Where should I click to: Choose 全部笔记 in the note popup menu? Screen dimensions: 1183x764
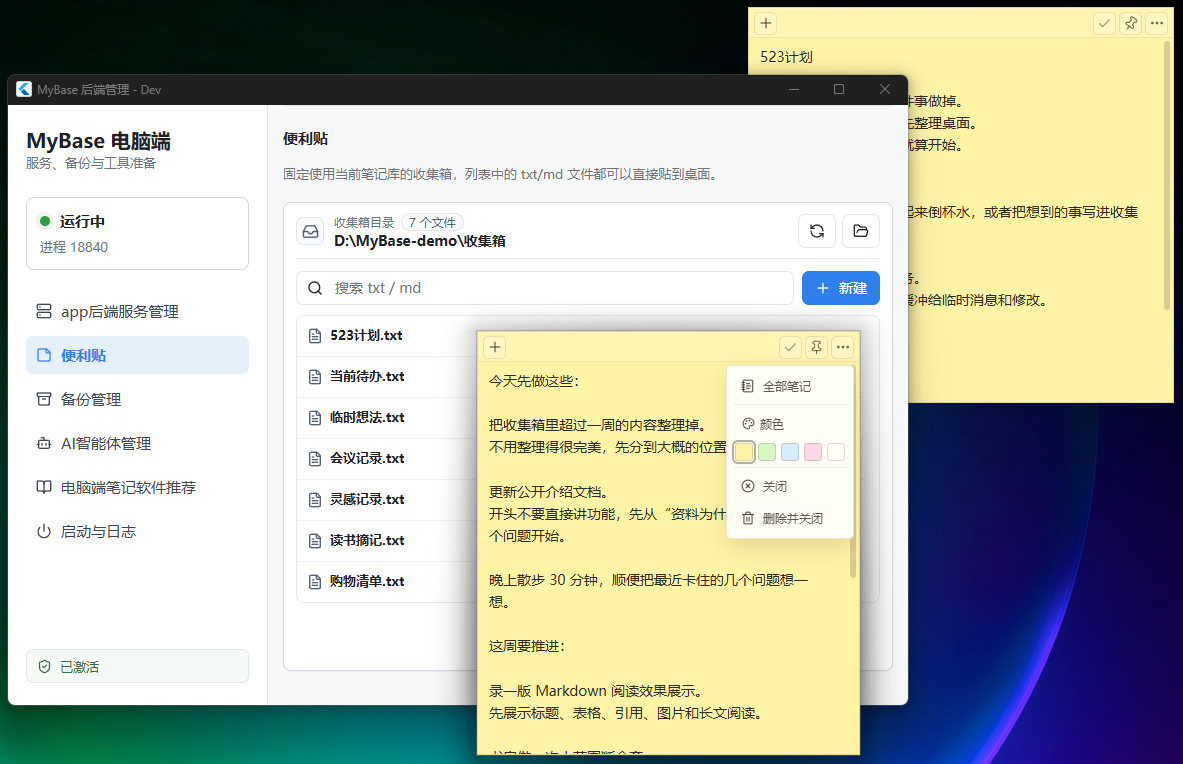point(790,386)
